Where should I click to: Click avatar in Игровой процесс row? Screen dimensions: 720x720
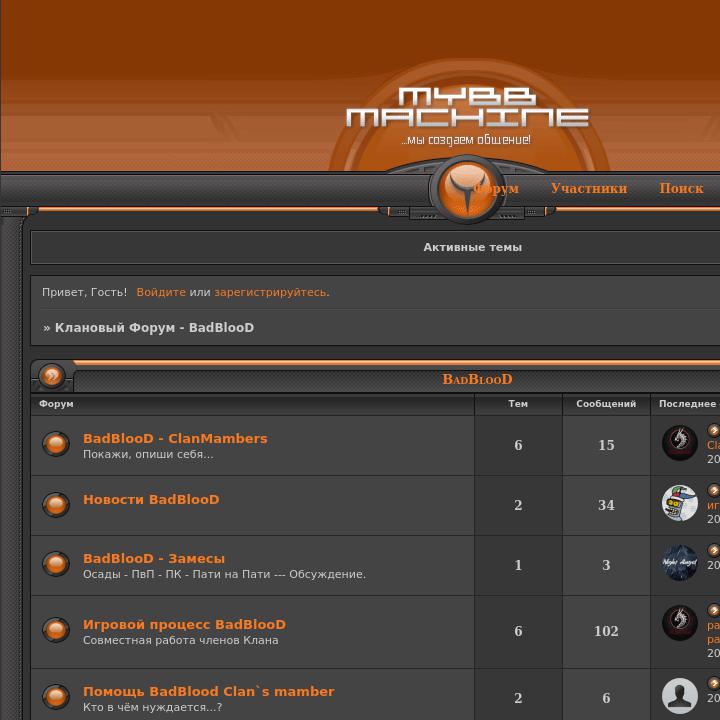[x=680, y=623]
